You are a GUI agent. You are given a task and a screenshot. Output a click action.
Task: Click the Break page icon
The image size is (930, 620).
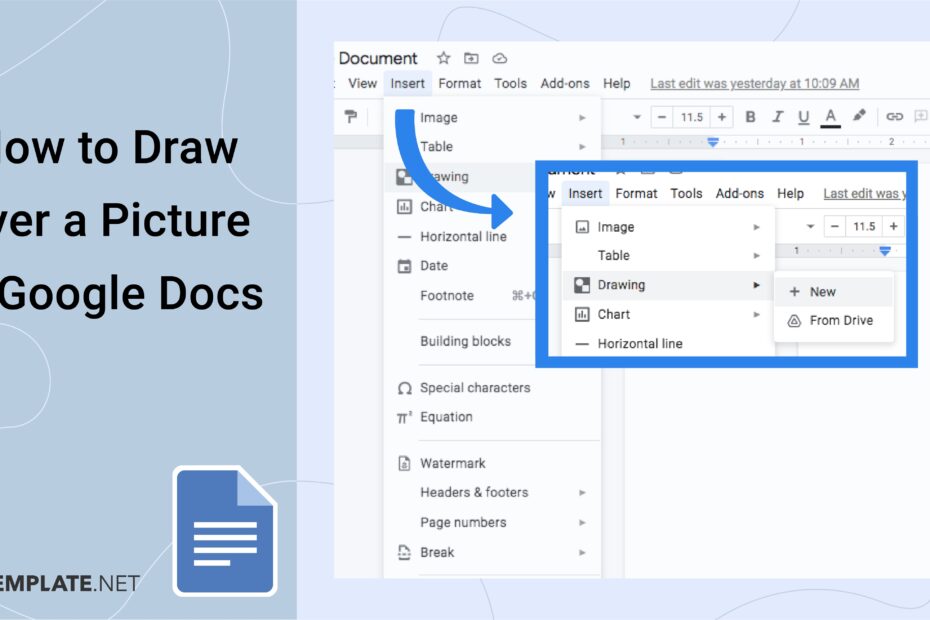point(404,552)
